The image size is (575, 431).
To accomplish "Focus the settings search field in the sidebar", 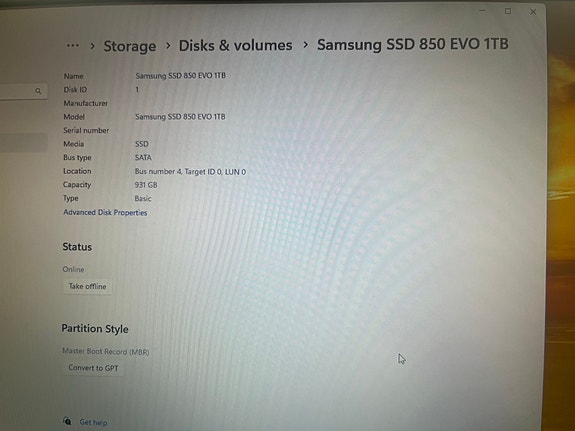I will point(22,91).
